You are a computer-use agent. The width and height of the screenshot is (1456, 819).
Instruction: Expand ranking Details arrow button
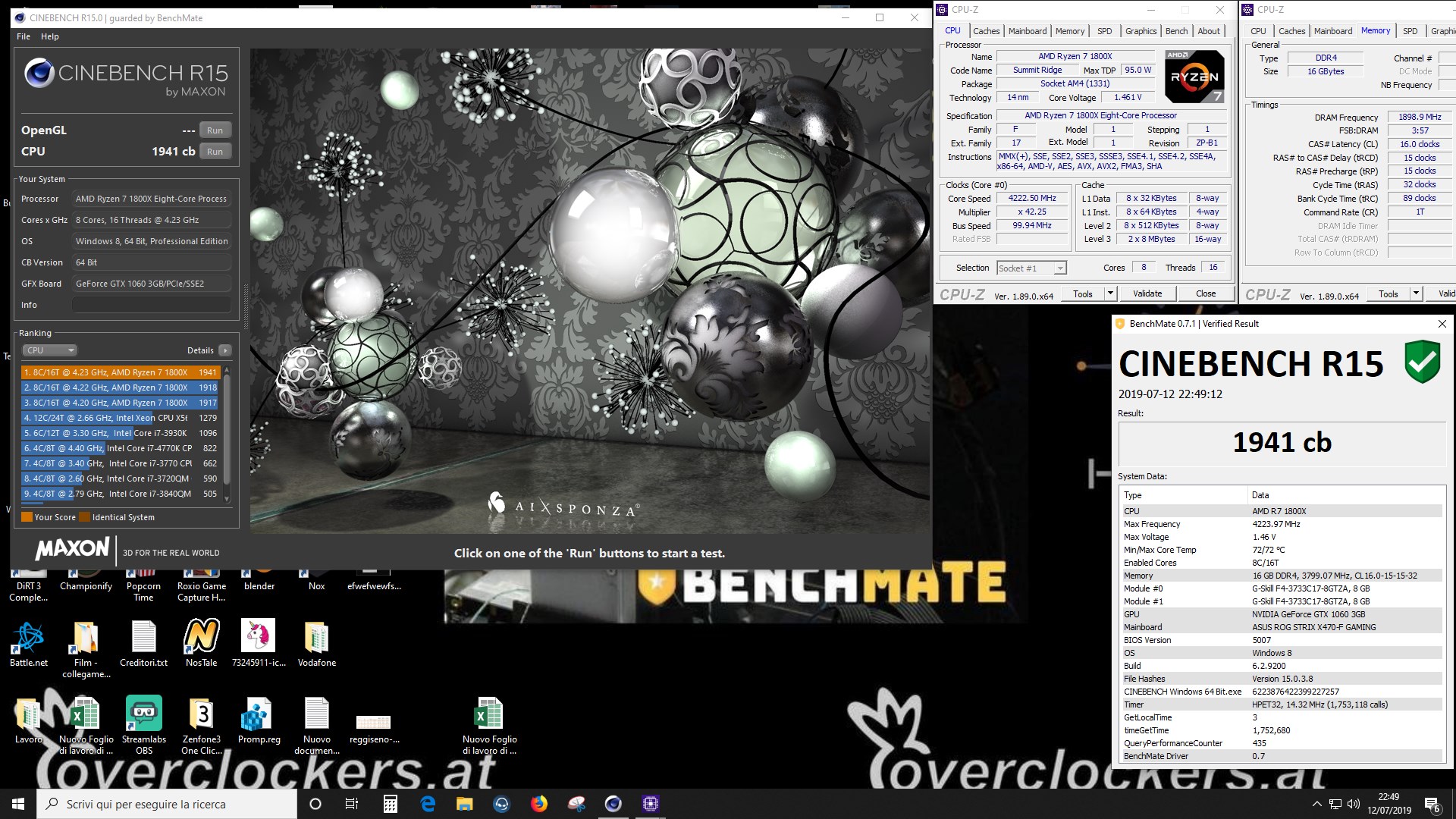coord(224,350)
